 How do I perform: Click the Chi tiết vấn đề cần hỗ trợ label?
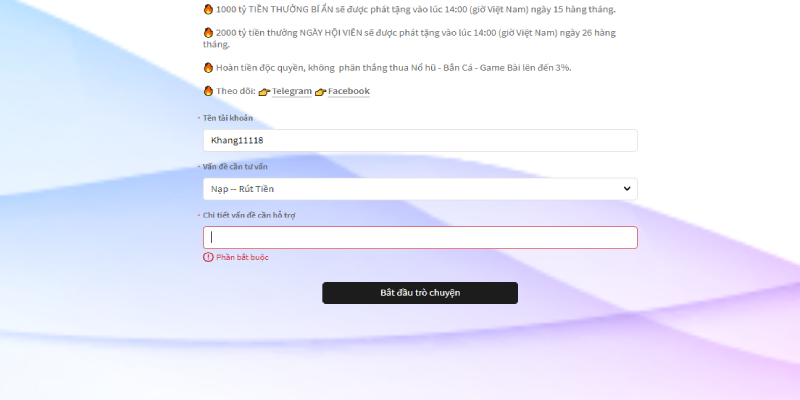[249, 215]
